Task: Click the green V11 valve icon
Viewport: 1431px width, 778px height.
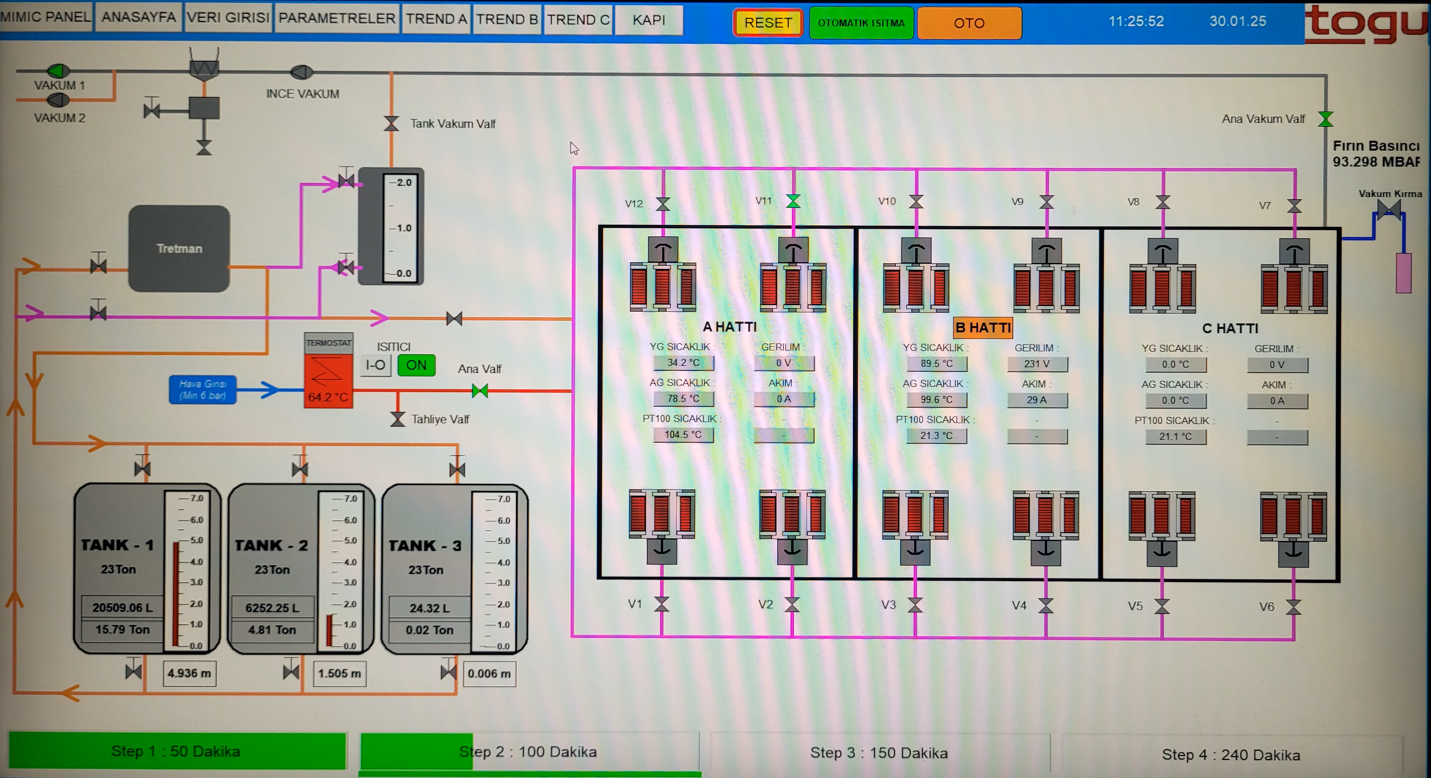Action: click(x=793, y=202)
